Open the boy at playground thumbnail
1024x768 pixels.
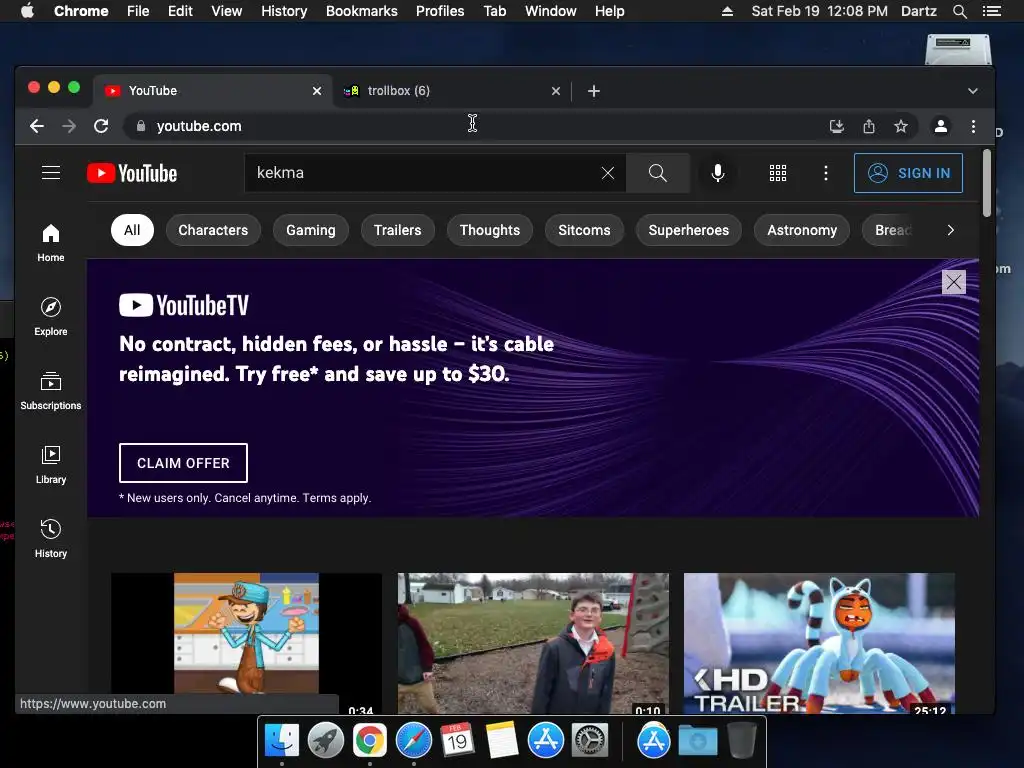[533, 643]
